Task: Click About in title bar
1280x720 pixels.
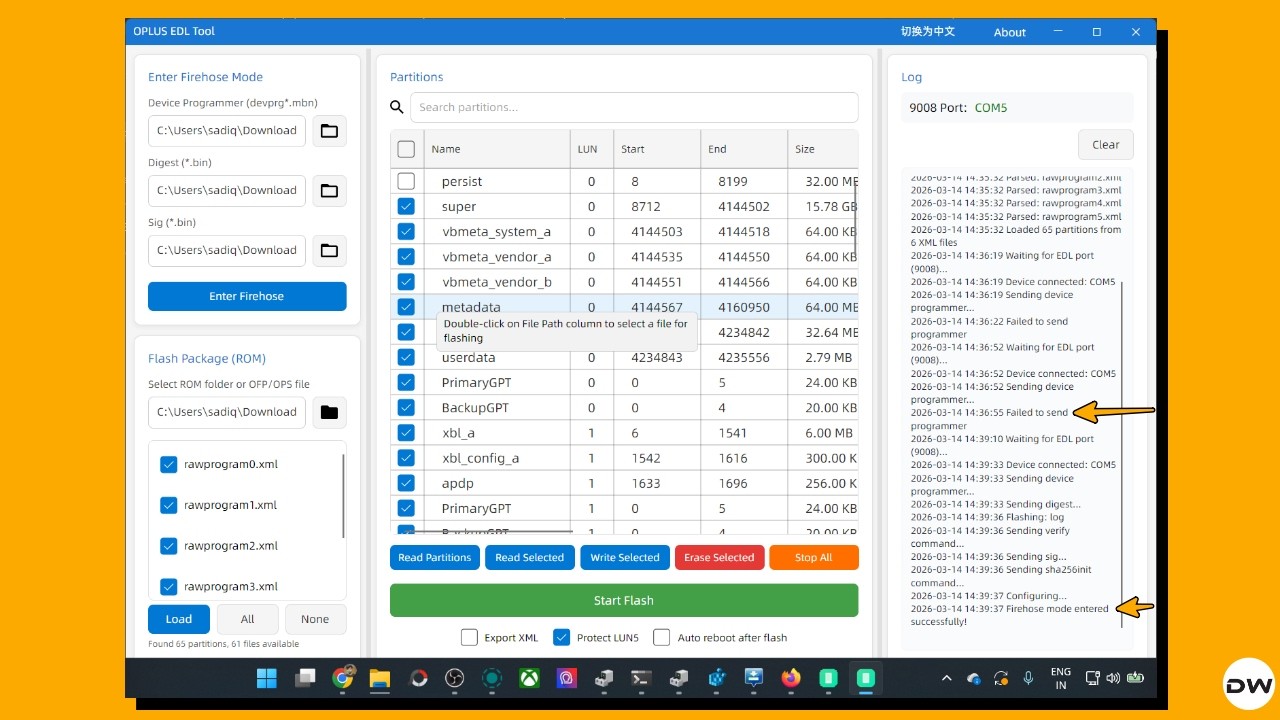Action: [x=1010, y=32]
